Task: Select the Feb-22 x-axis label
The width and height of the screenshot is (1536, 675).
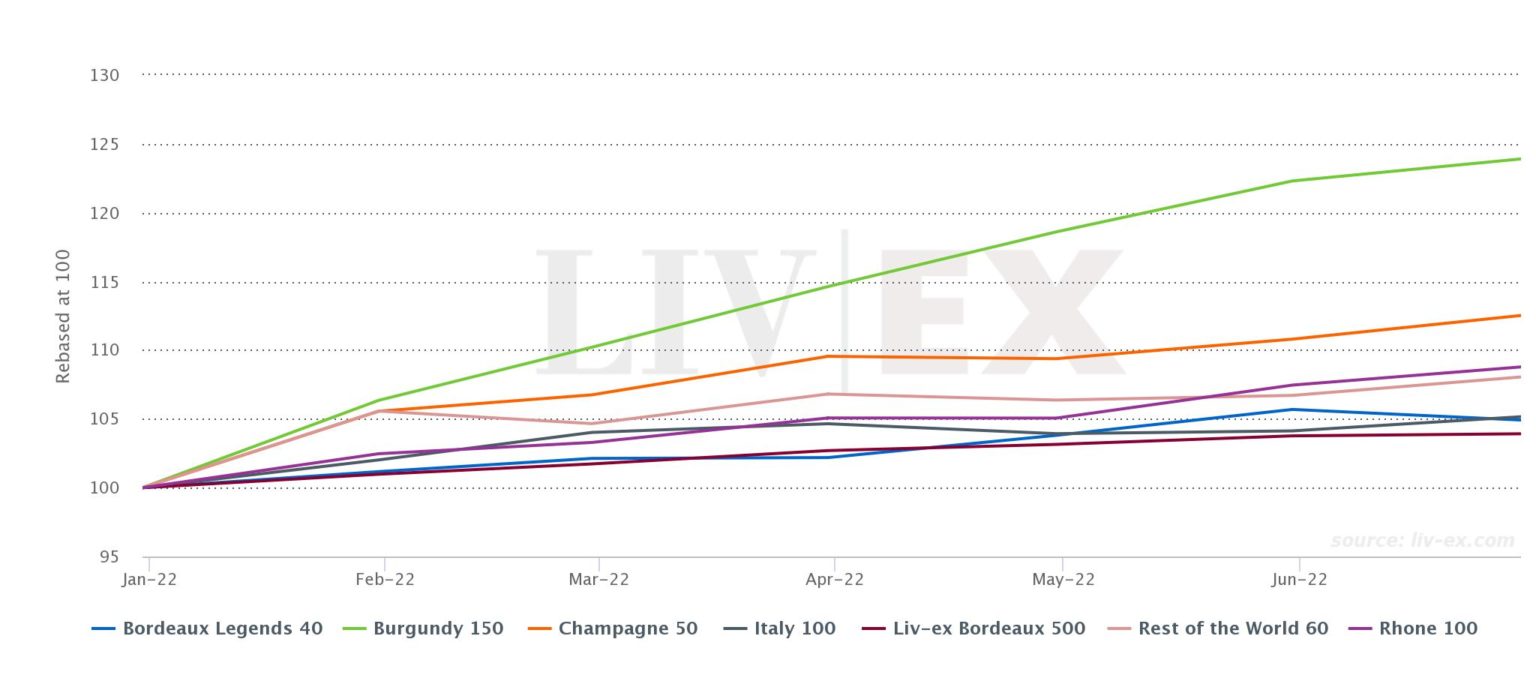Action: (385, 579)
